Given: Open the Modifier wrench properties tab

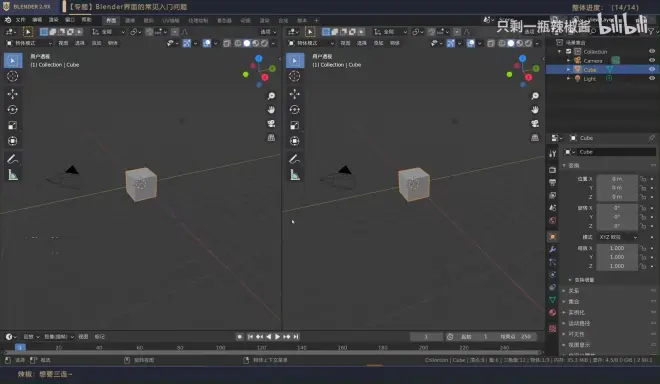Looking at the screenshot, I should click(x=552, y=249).
